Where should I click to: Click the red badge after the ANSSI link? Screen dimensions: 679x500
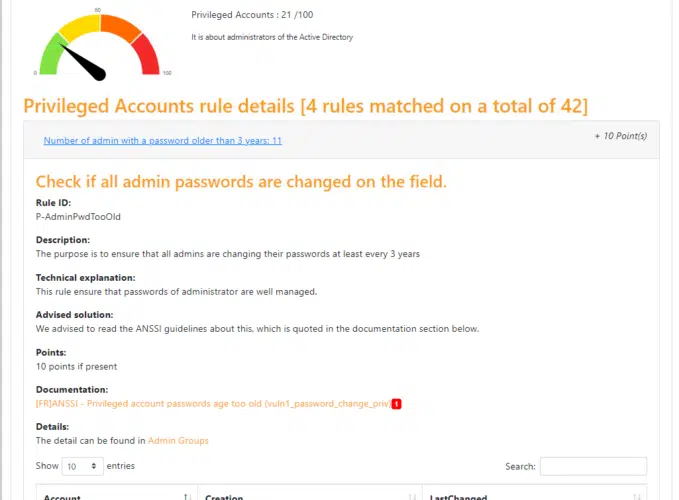click(396, 404)
